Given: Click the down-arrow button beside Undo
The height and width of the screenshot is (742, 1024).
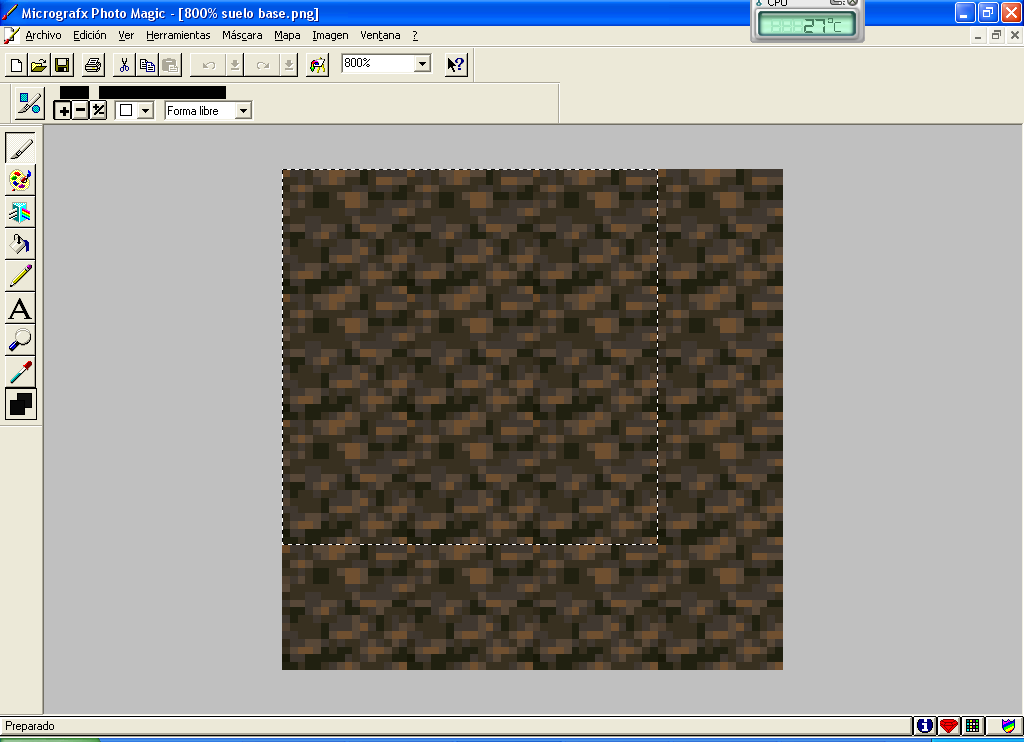Looking at the screenshot, I should 234,65.
